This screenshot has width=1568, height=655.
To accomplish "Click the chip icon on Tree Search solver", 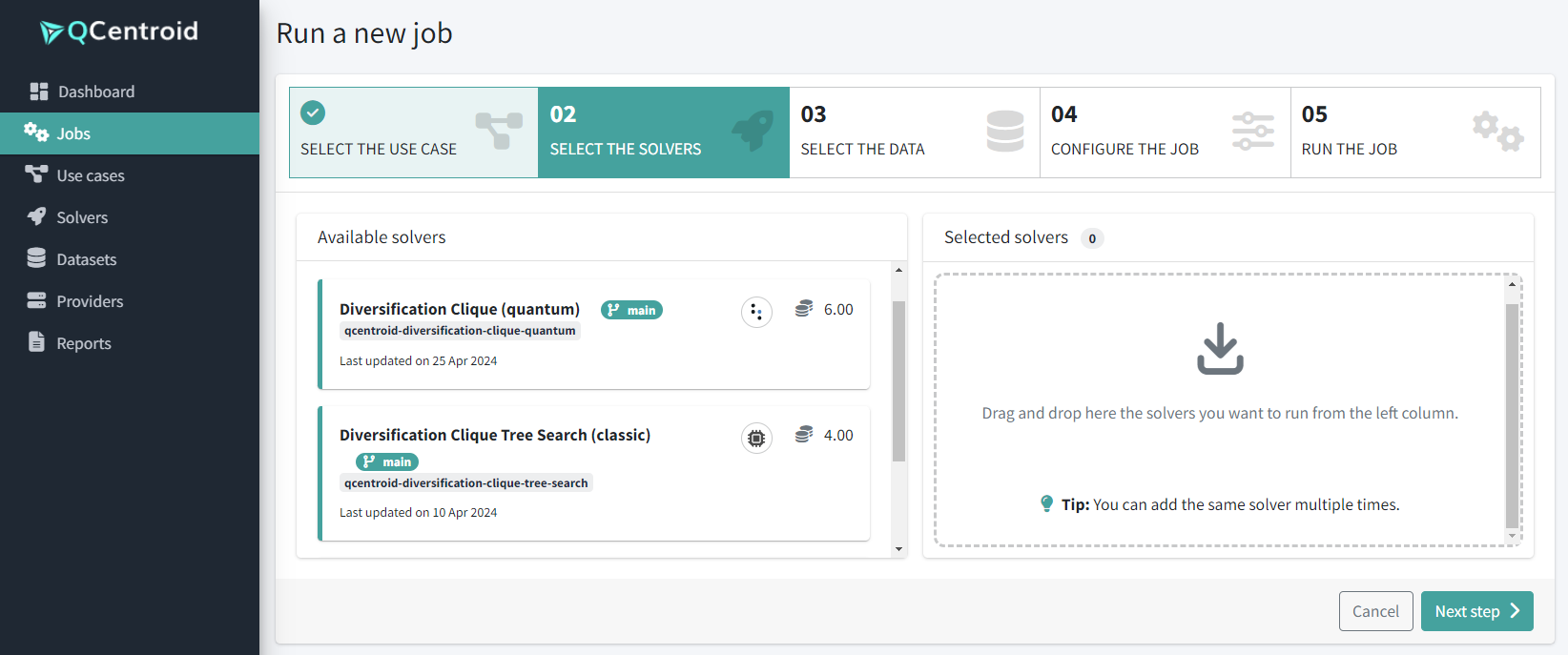I will 756,438.
